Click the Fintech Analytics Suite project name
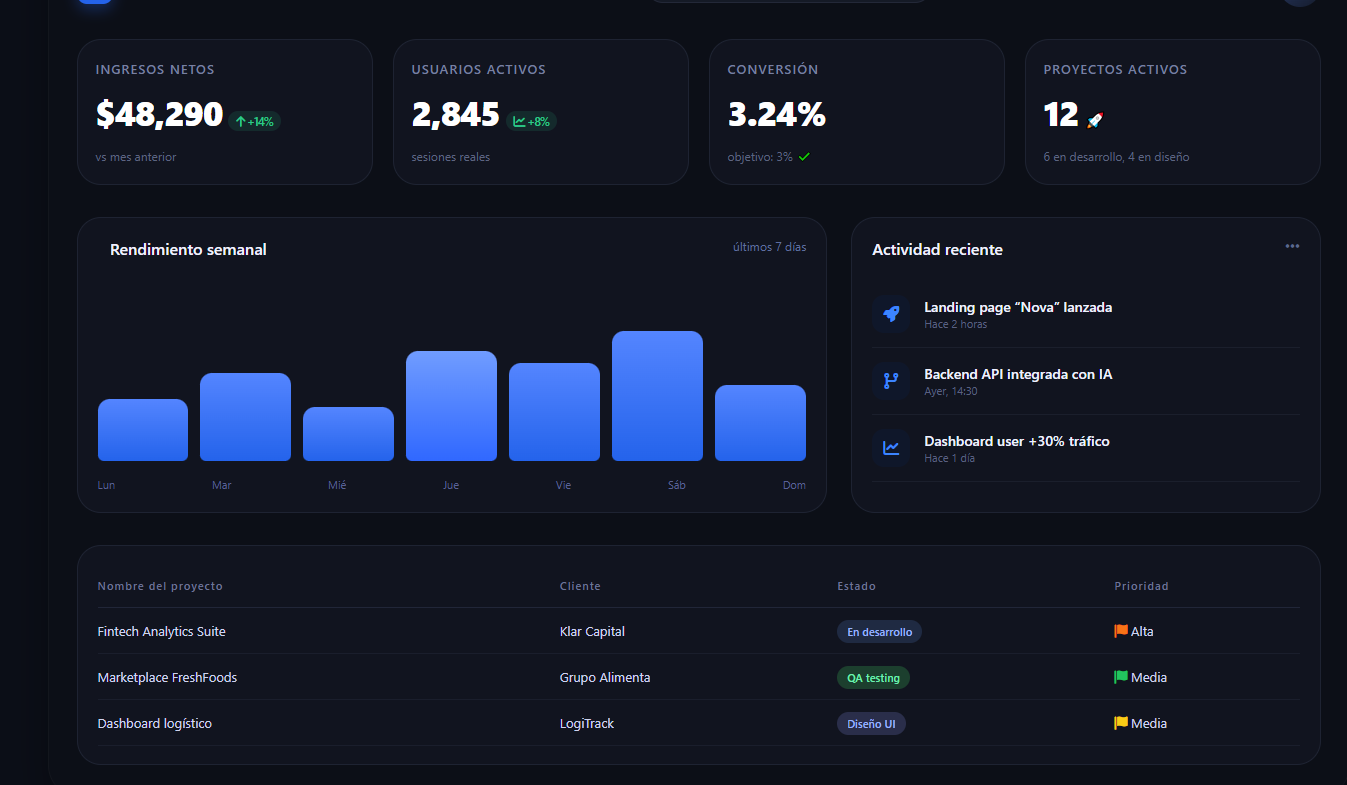Viewport: 1347px width, 785px height. point(162,632)
